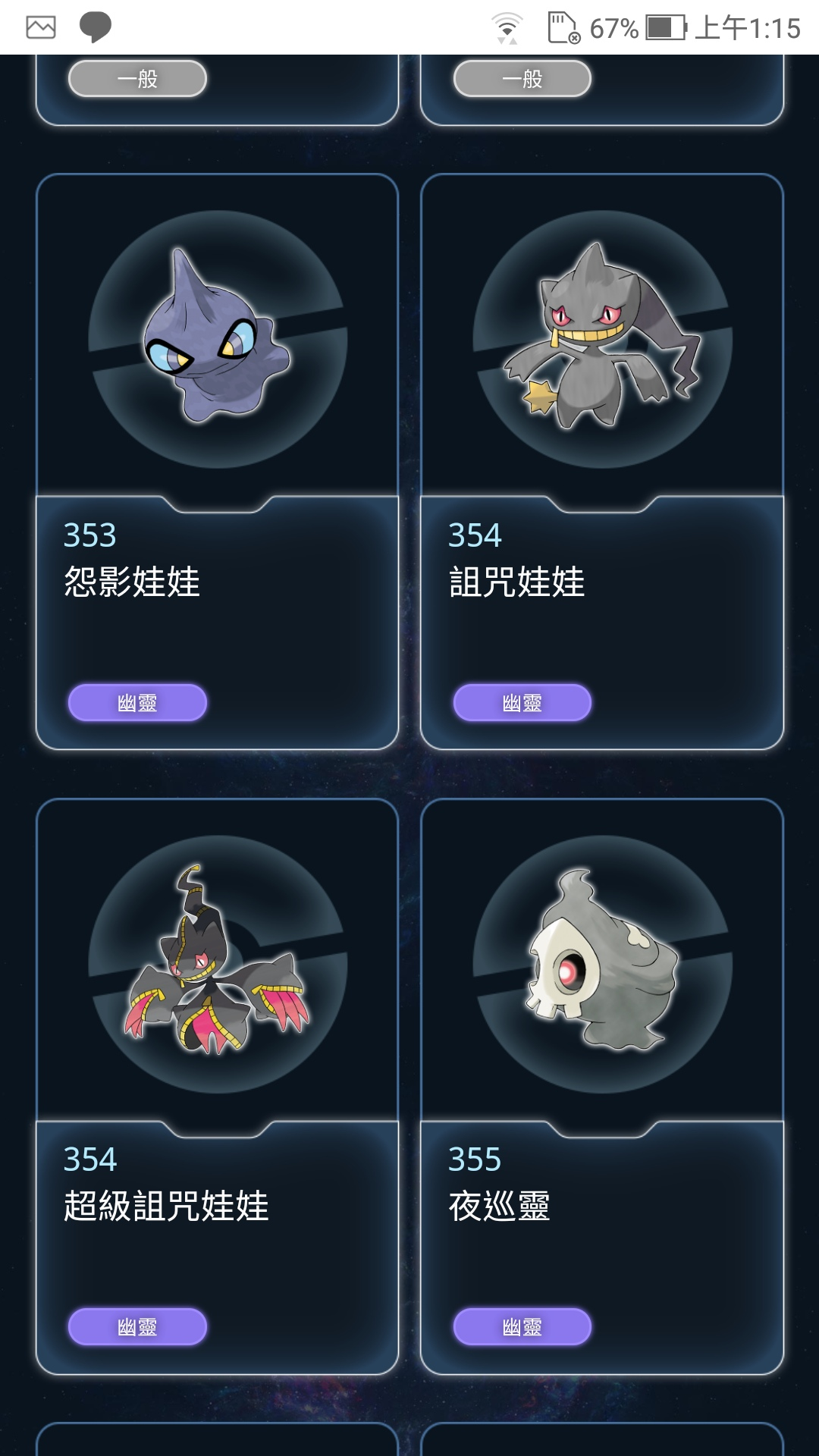Tap the number 353 on the card
819x1456 pixels.
tap(90, 535)
